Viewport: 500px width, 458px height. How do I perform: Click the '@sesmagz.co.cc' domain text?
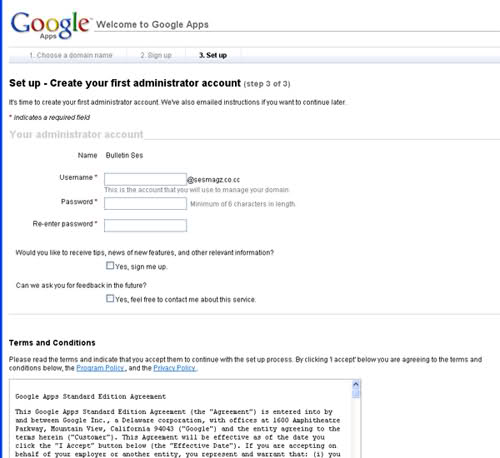click(x=213, y=180)
